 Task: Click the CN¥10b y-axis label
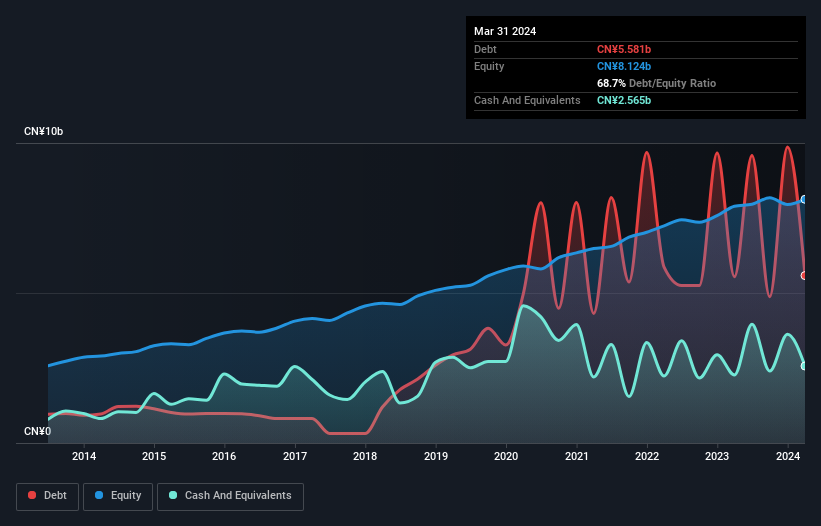(x=43, y=131)
